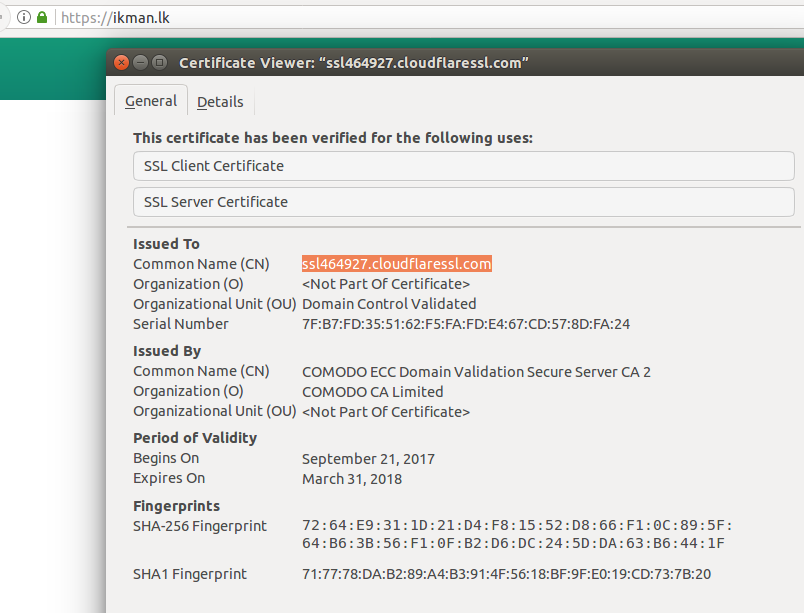Image resolution: width=804 pixels, height=613 pixels.
Task: Click the site information icon in address bar
Action: click(x=24, y=17)
